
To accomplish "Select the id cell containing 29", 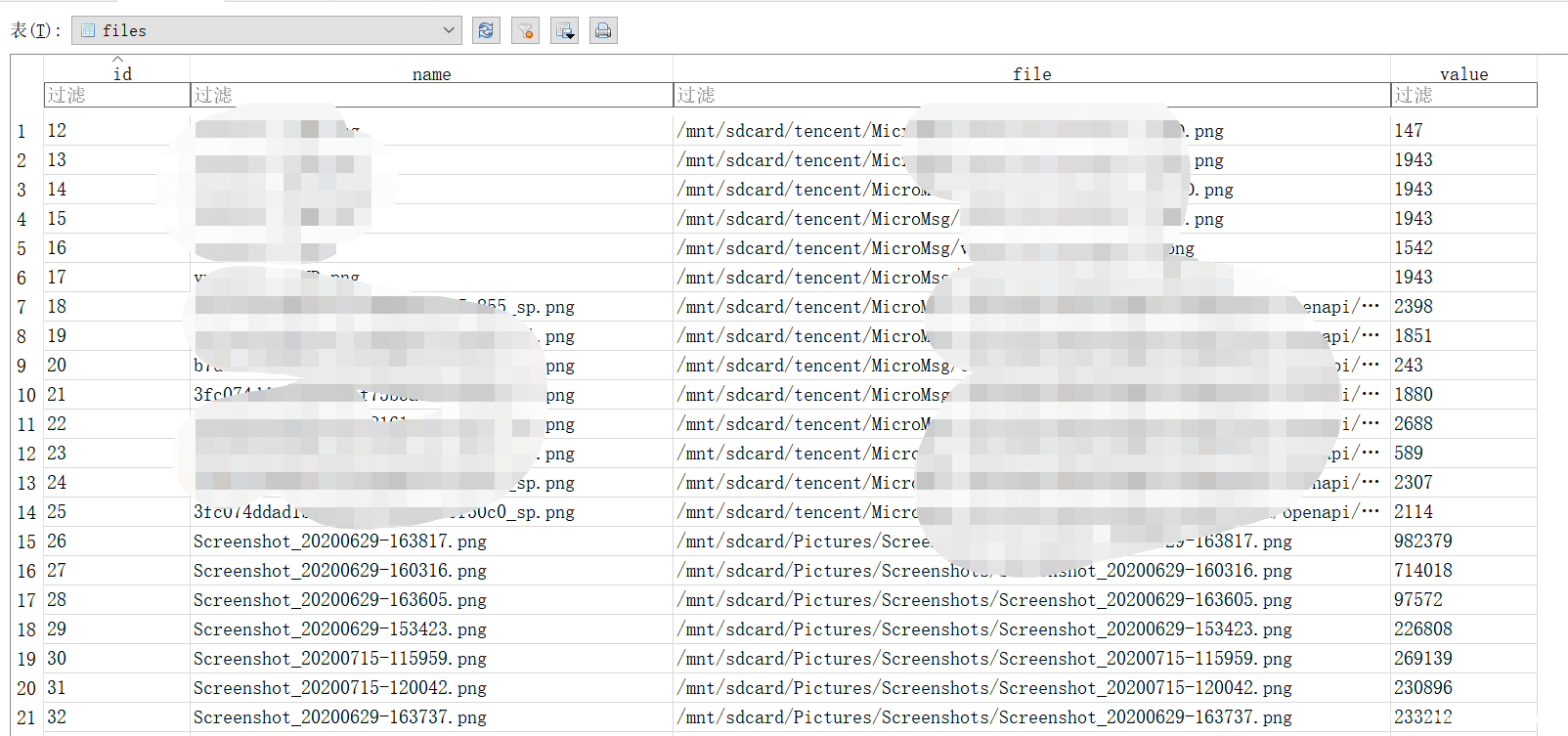I will (117, 629).
